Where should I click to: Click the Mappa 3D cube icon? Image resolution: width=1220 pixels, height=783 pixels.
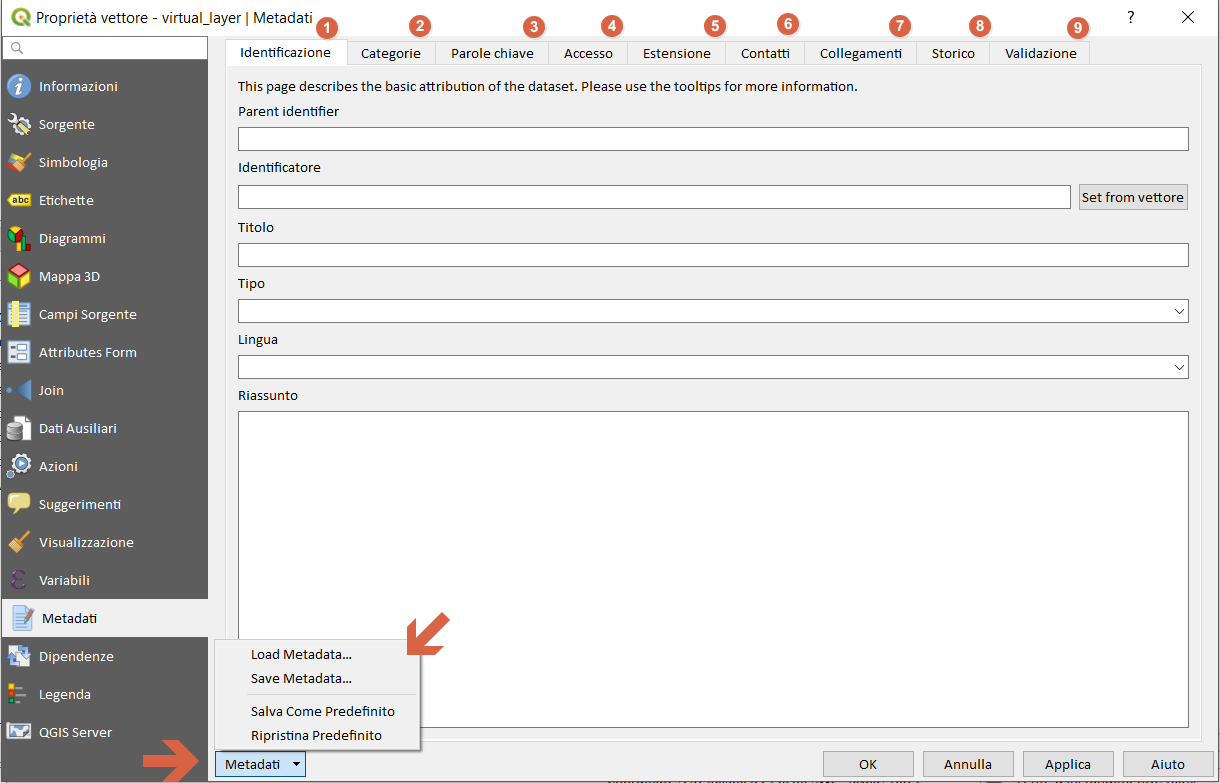19,276
